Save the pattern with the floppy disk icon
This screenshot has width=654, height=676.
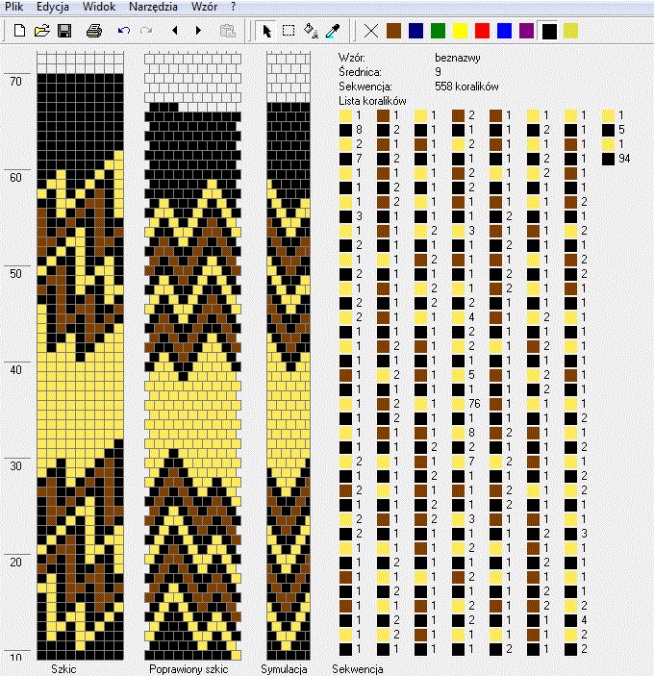(x=65, y=31)
